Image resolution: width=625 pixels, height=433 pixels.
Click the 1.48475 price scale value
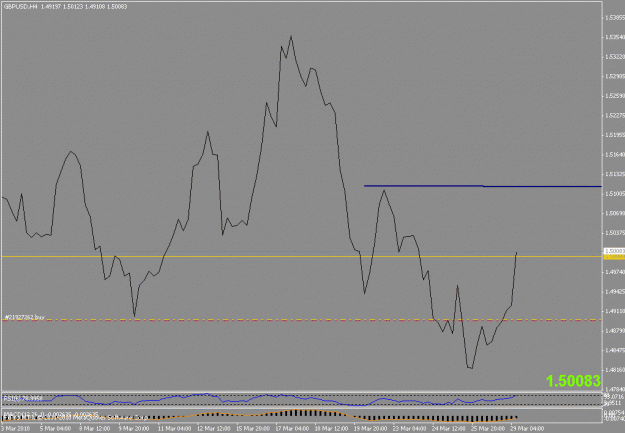click(615, 350)
